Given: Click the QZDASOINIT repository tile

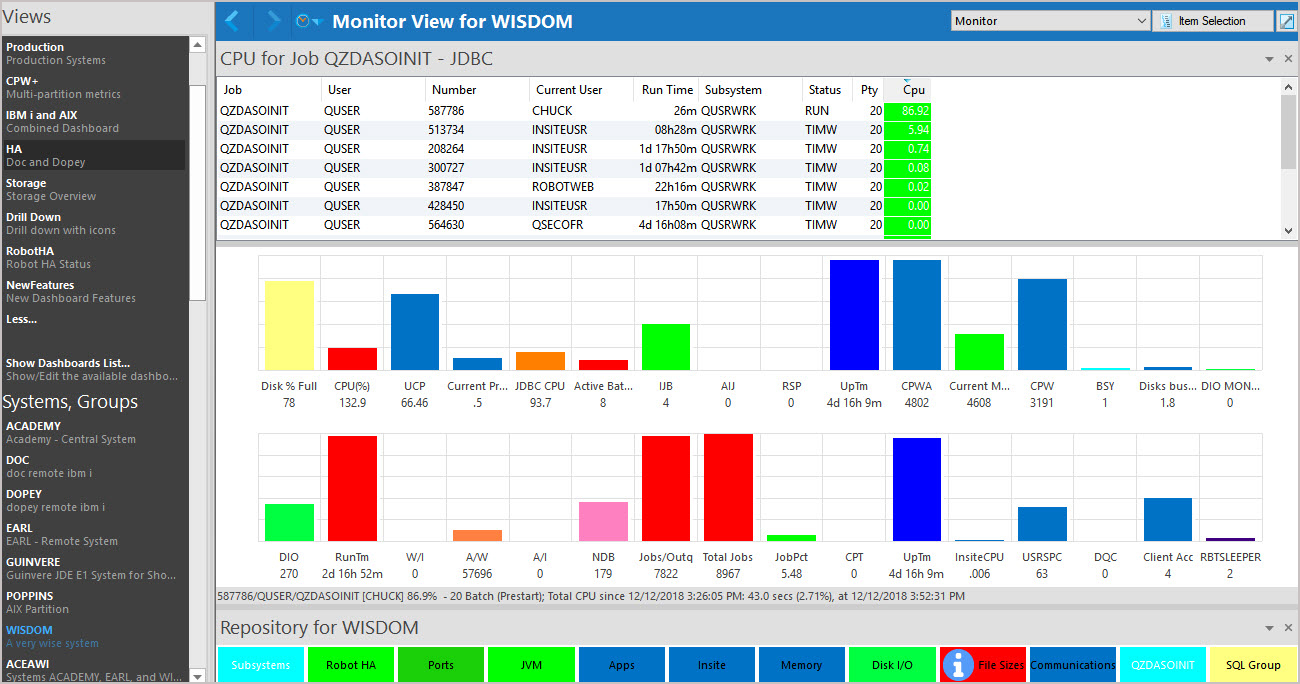Looking at the screenshot, I should (x=1163, y=665).
